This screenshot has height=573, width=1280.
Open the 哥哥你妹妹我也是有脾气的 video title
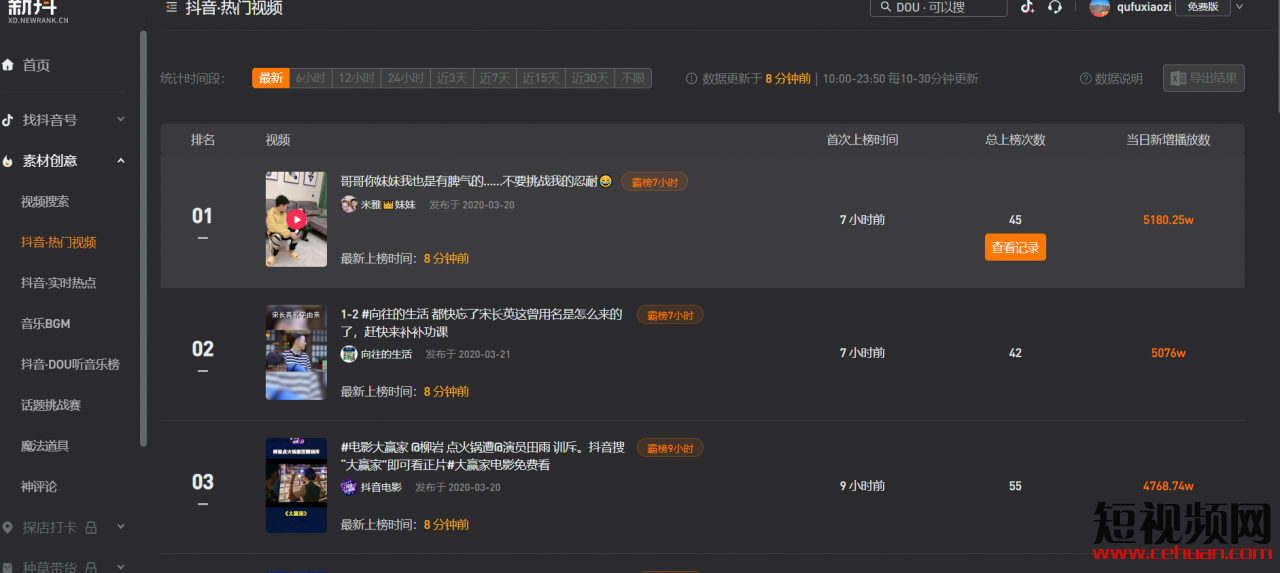tap(476, 181)
